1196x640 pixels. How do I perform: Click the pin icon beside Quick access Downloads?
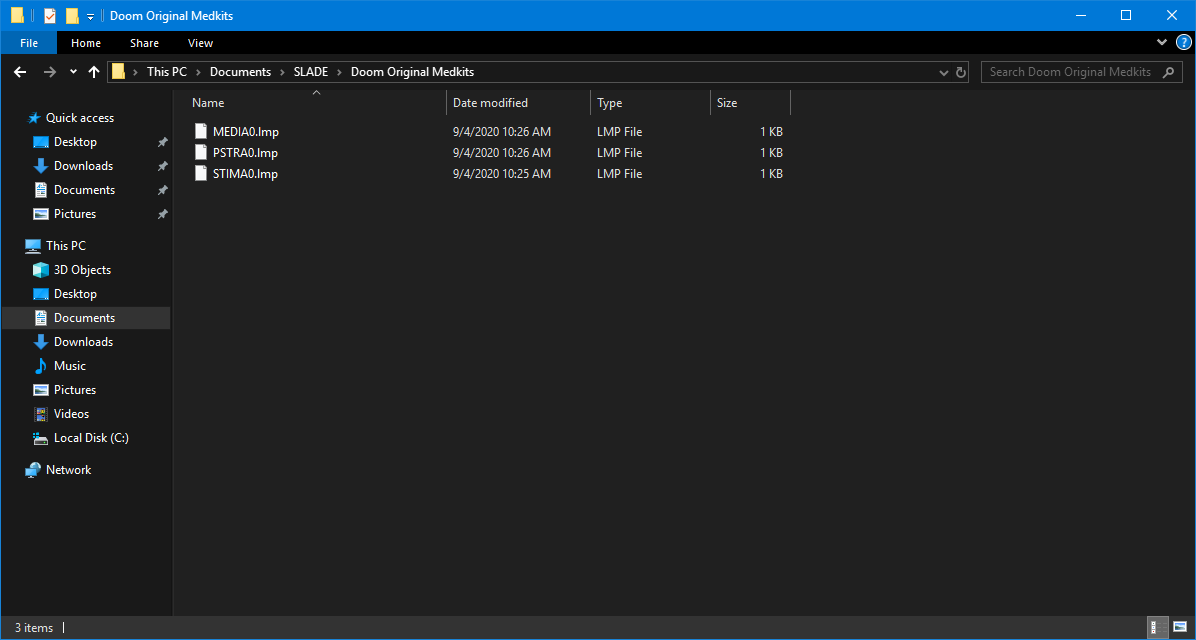(162, 166)
